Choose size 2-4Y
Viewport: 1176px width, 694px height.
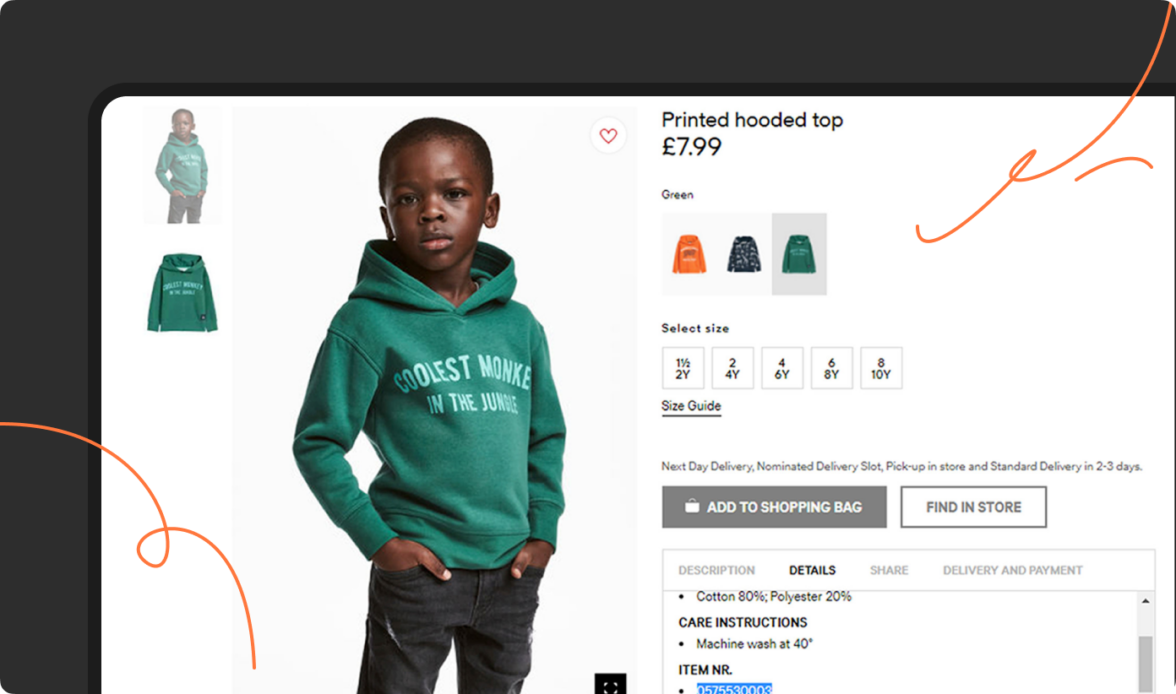point(732,368)
